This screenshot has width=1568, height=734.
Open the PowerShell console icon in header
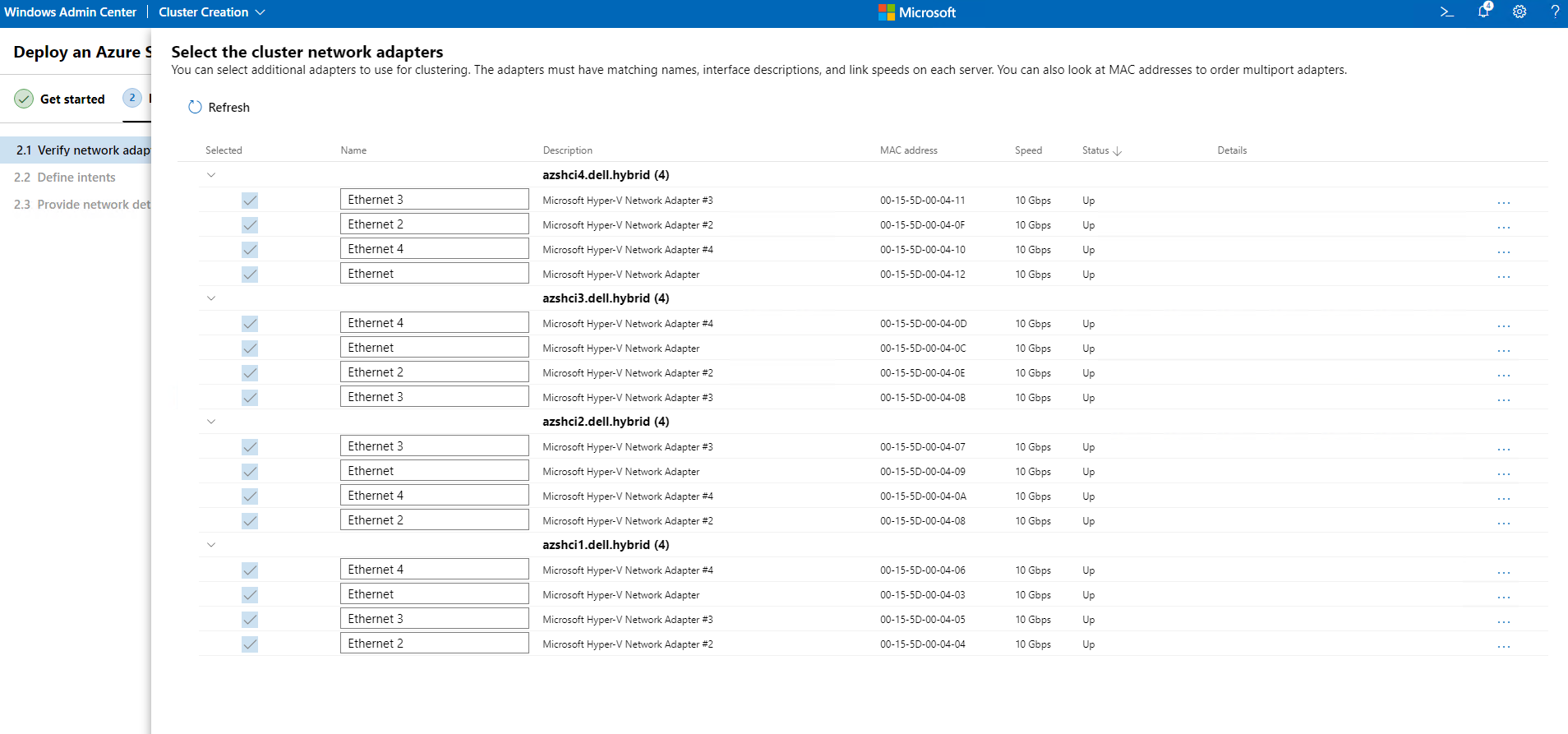tap(1447, 12)
